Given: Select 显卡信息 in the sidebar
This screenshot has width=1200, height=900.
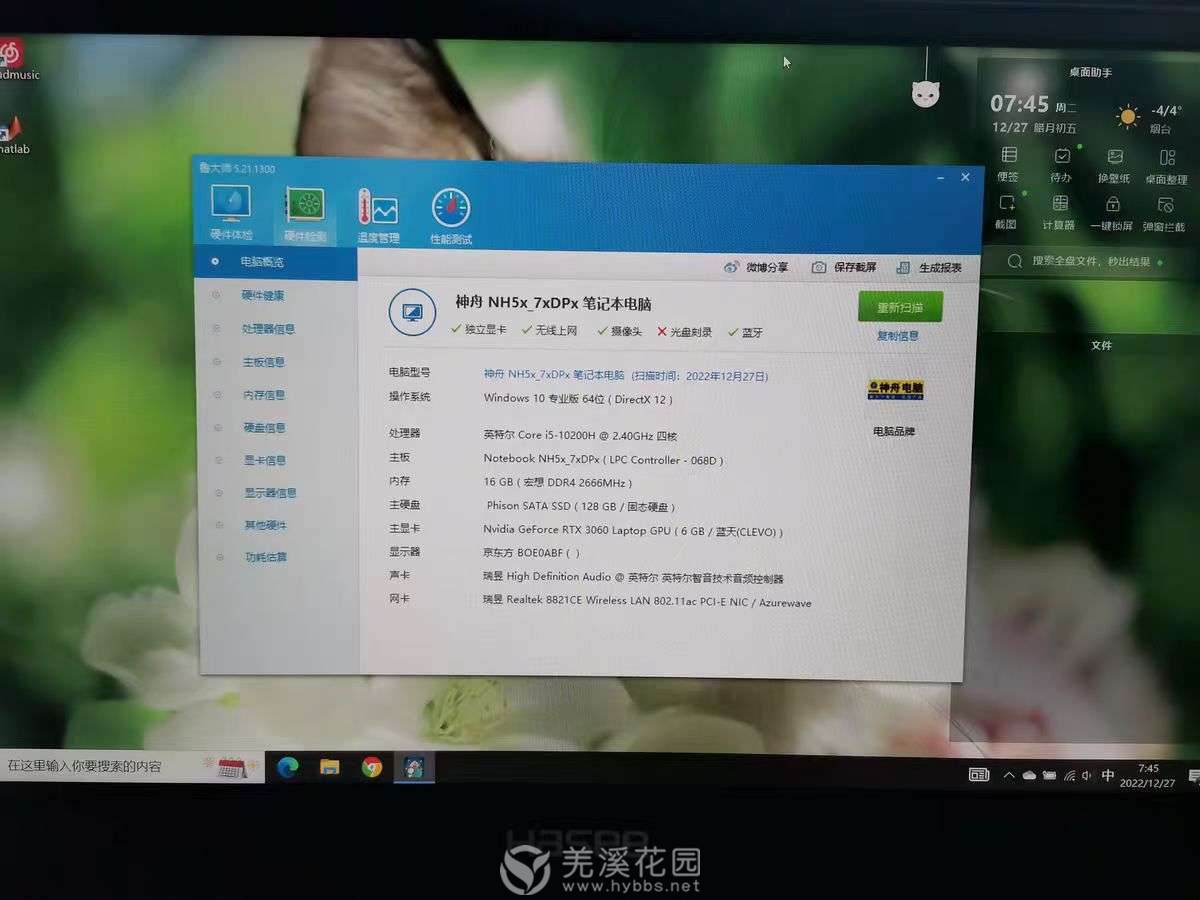Looking at the screenshot, I should click(264, 460).
